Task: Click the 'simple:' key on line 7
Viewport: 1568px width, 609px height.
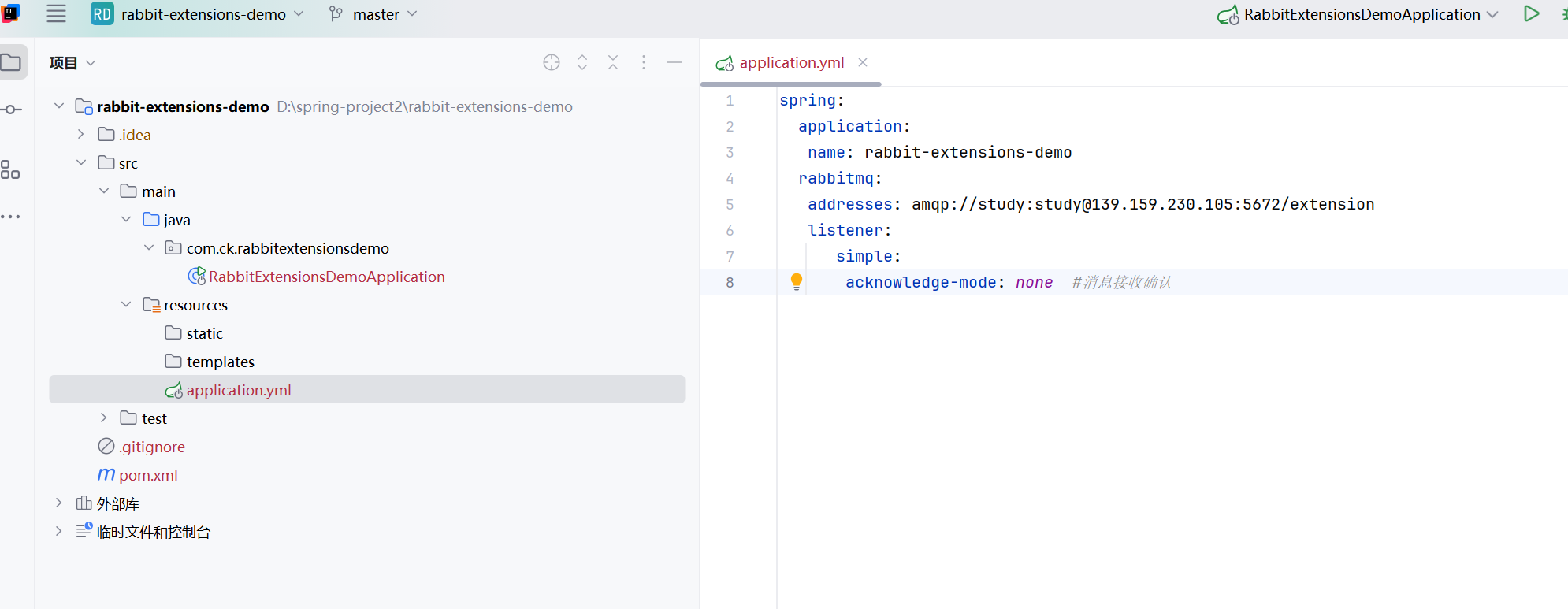Action: 868,257
